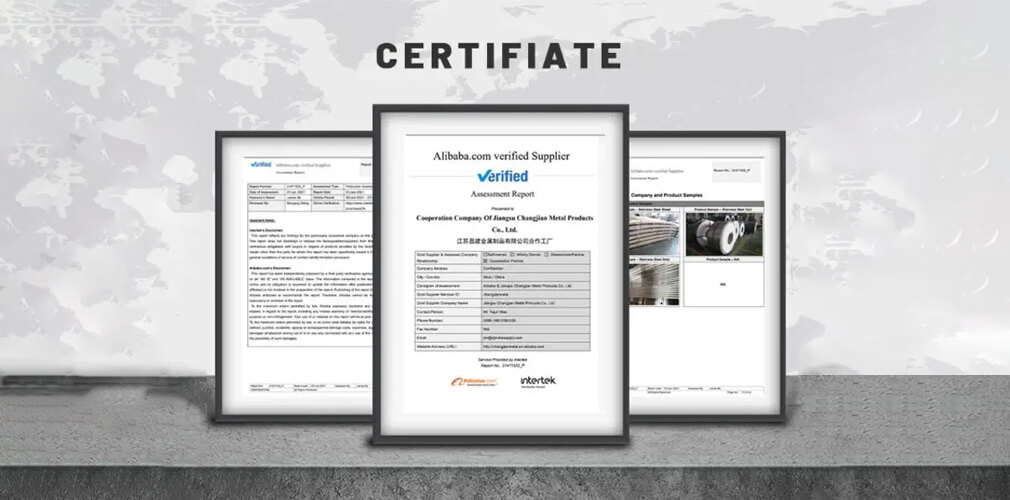Click the stainless steel coil product photo

[x=724, y=232]
